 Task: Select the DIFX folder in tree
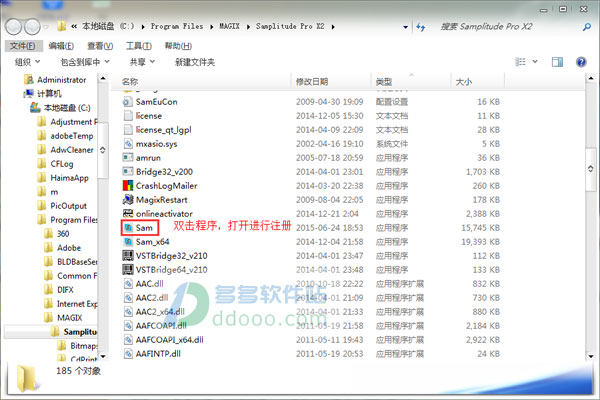coord(65,290)
